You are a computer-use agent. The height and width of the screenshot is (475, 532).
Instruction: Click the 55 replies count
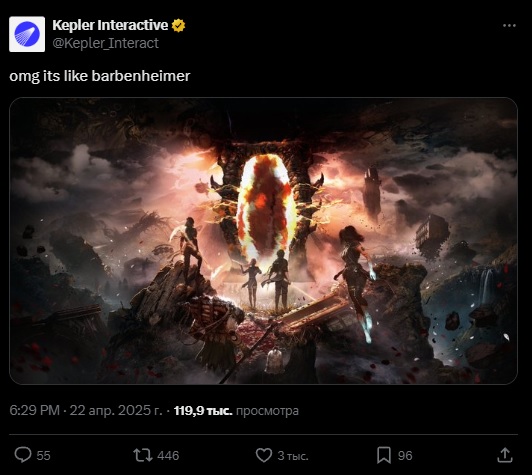(43, 456)
